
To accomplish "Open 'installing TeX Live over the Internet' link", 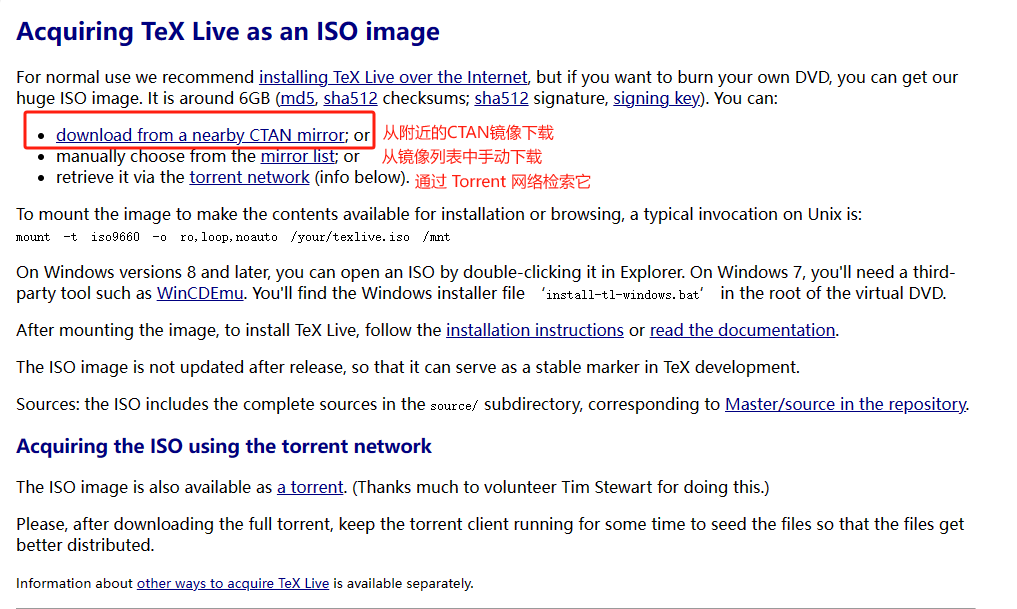I will point(393,77).
